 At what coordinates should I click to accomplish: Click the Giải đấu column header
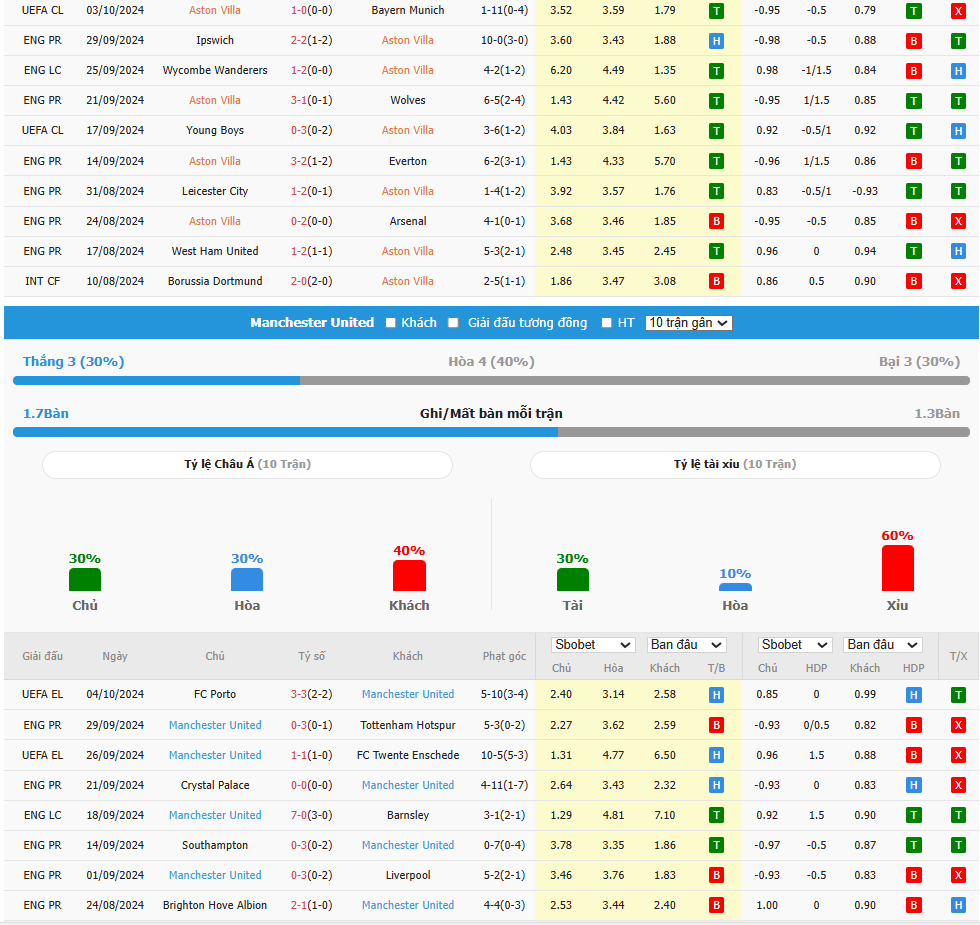(x=42, y=656)
